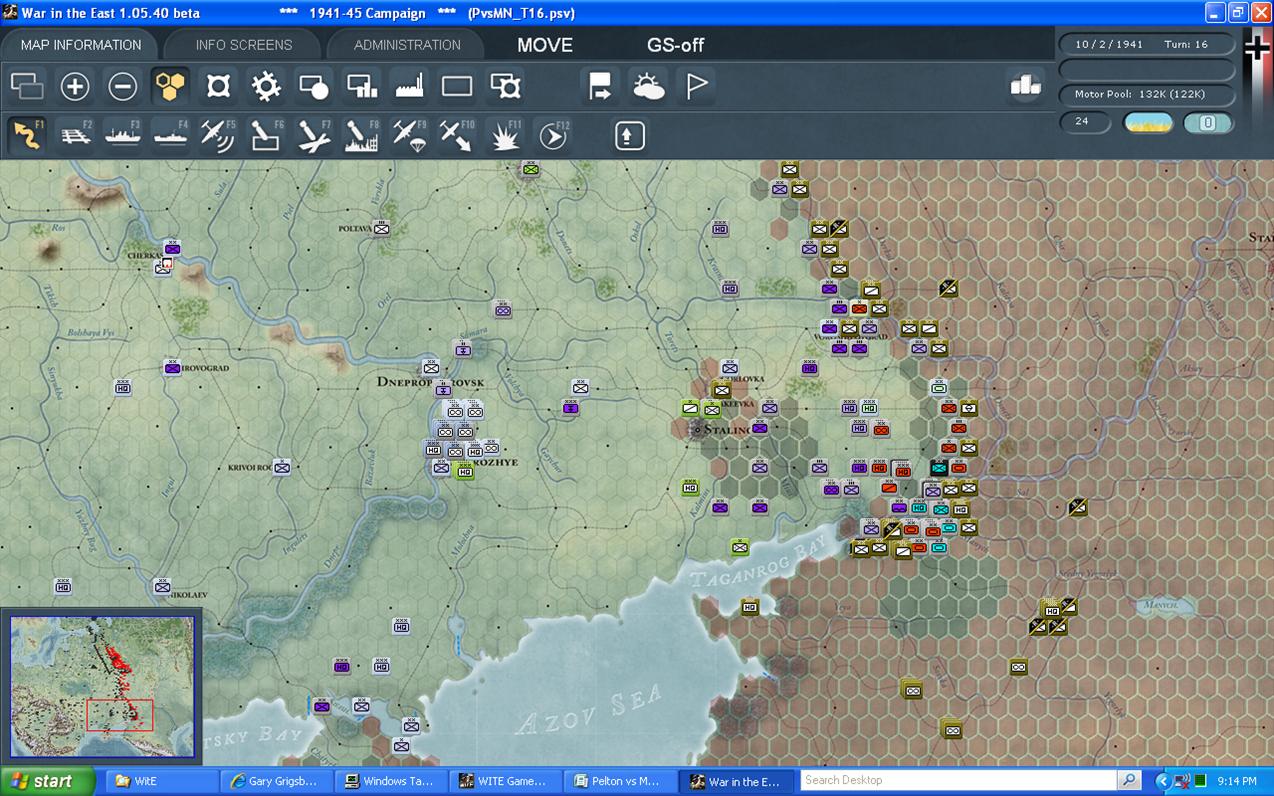Click the Dnepropetrovsk city label

pos(430,383)
